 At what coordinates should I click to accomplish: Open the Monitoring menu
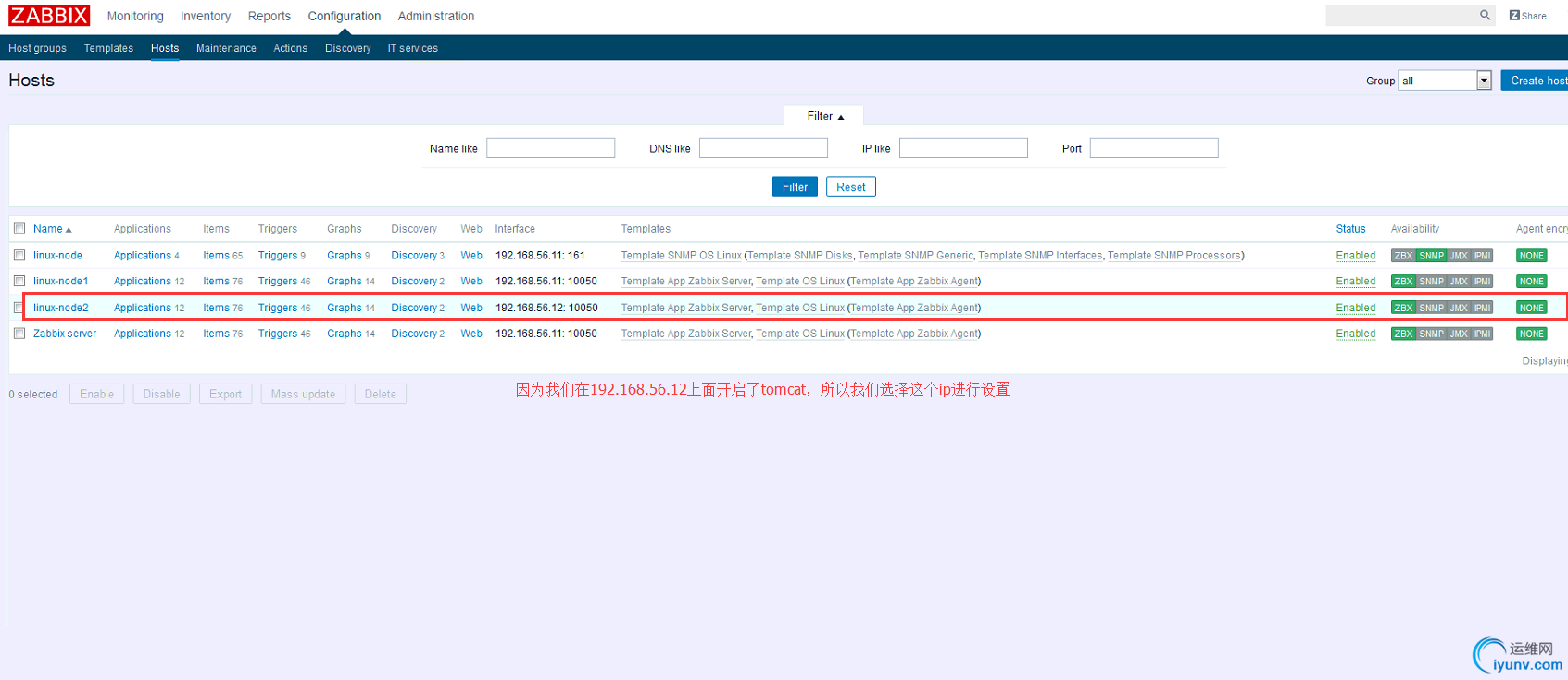click(135, 16)
